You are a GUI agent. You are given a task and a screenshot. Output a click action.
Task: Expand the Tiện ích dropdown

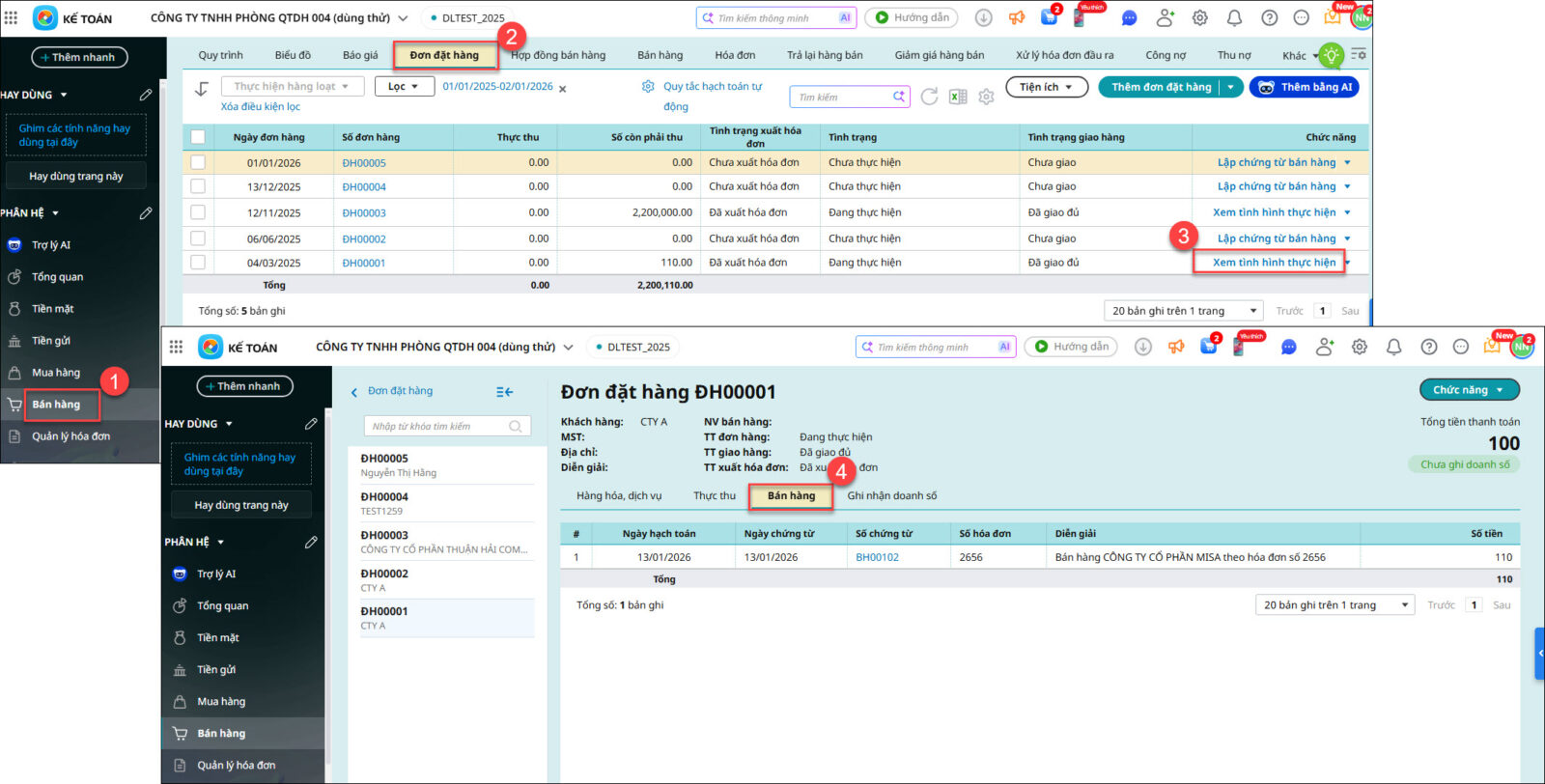(1047, 87)
